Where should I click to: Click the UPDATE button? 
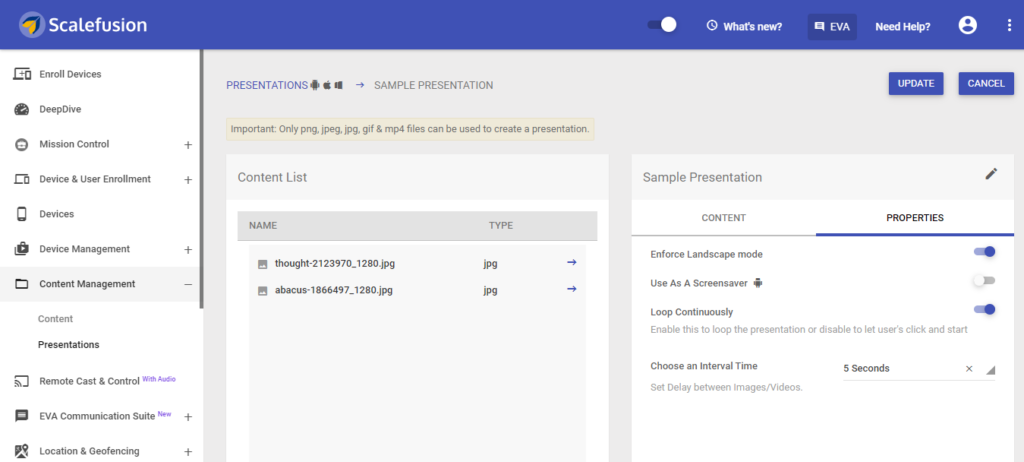tap(916, 84)
